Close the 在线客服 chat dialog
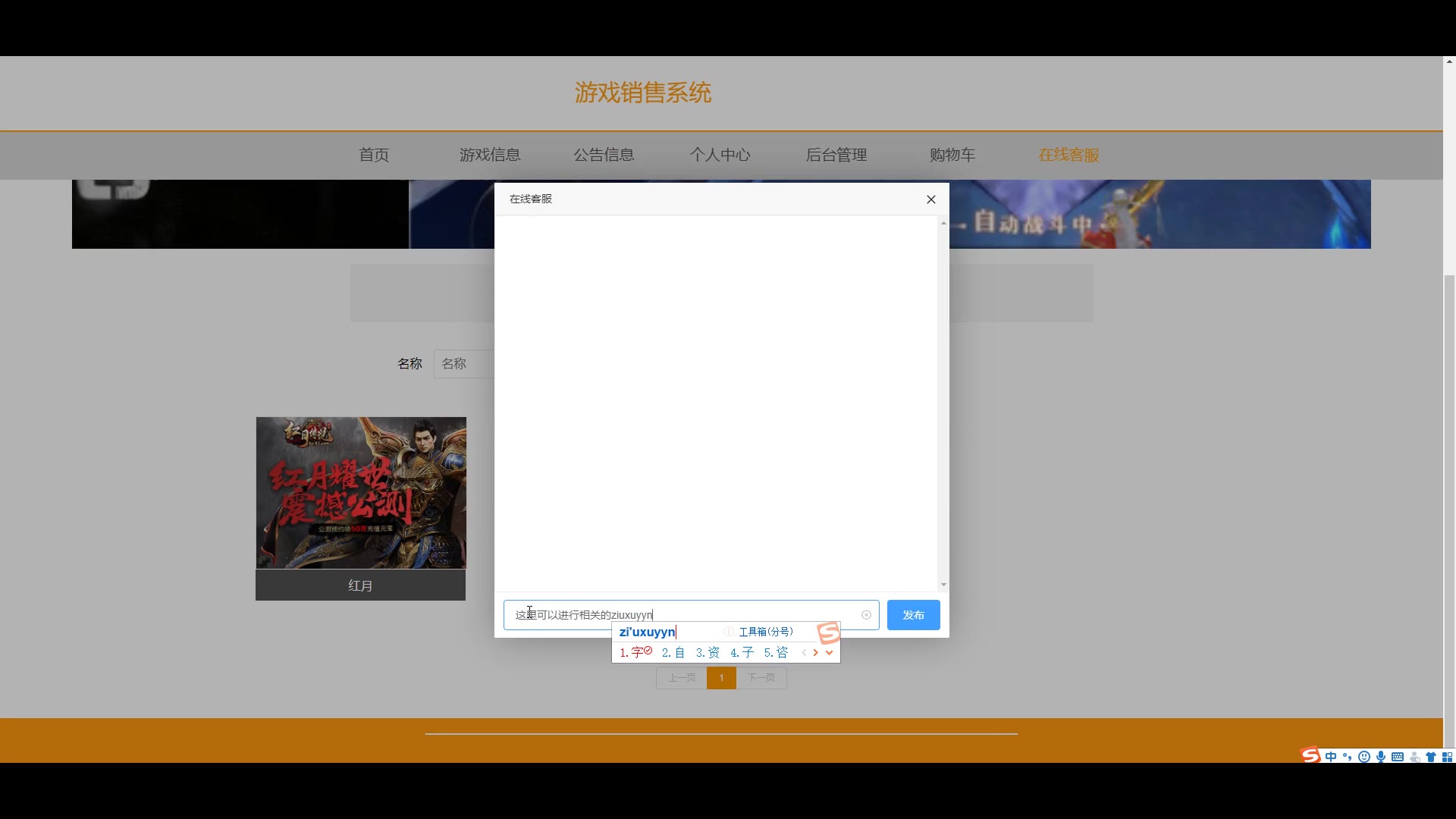 931,199
